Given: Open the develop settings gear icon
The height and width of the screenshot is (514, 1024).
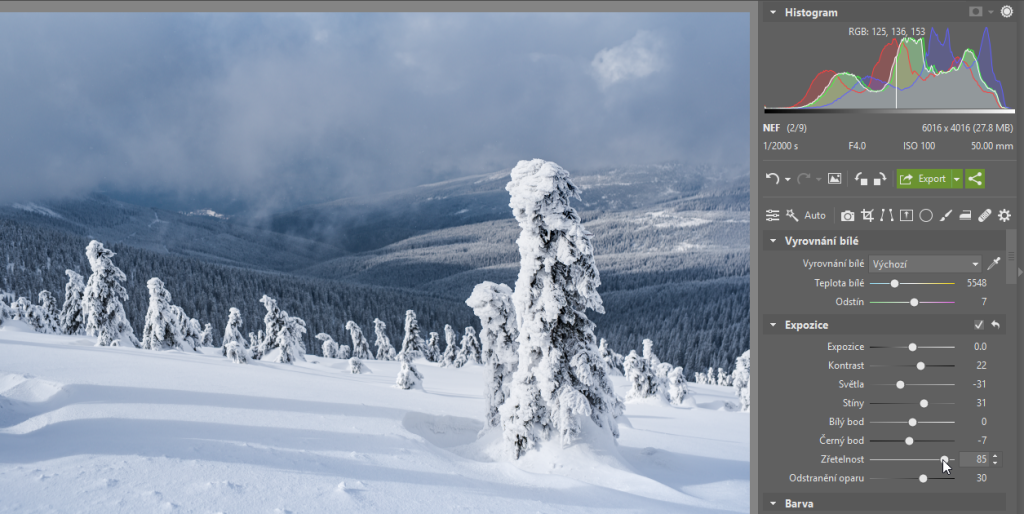Looking at the screenshot, I should (x=1004, y=216).
